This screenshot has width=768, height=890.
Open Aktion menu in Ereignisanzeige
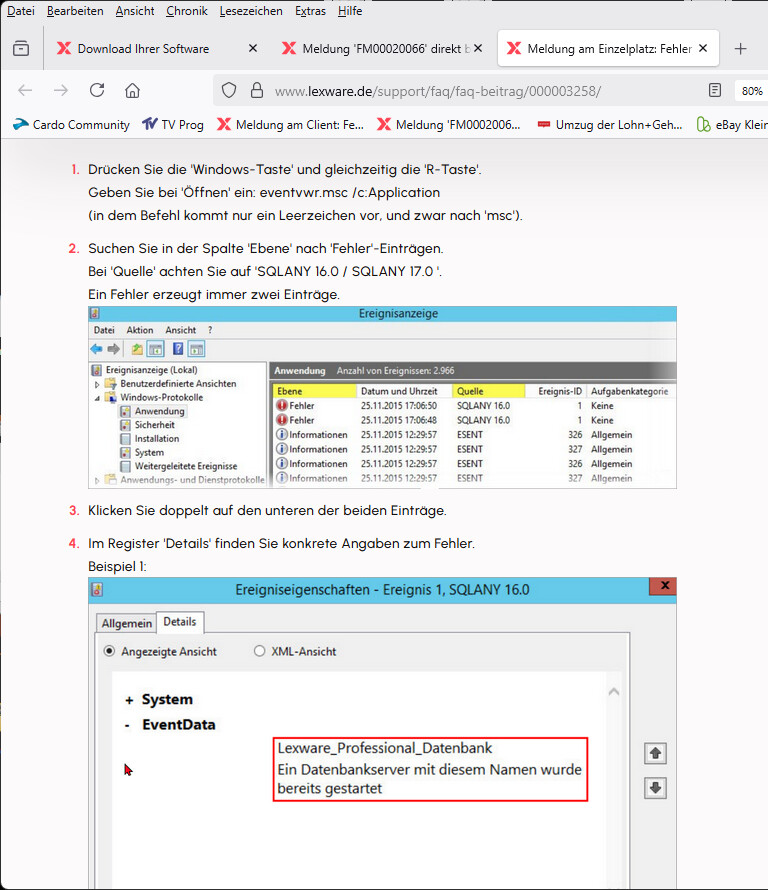[140, 330]
